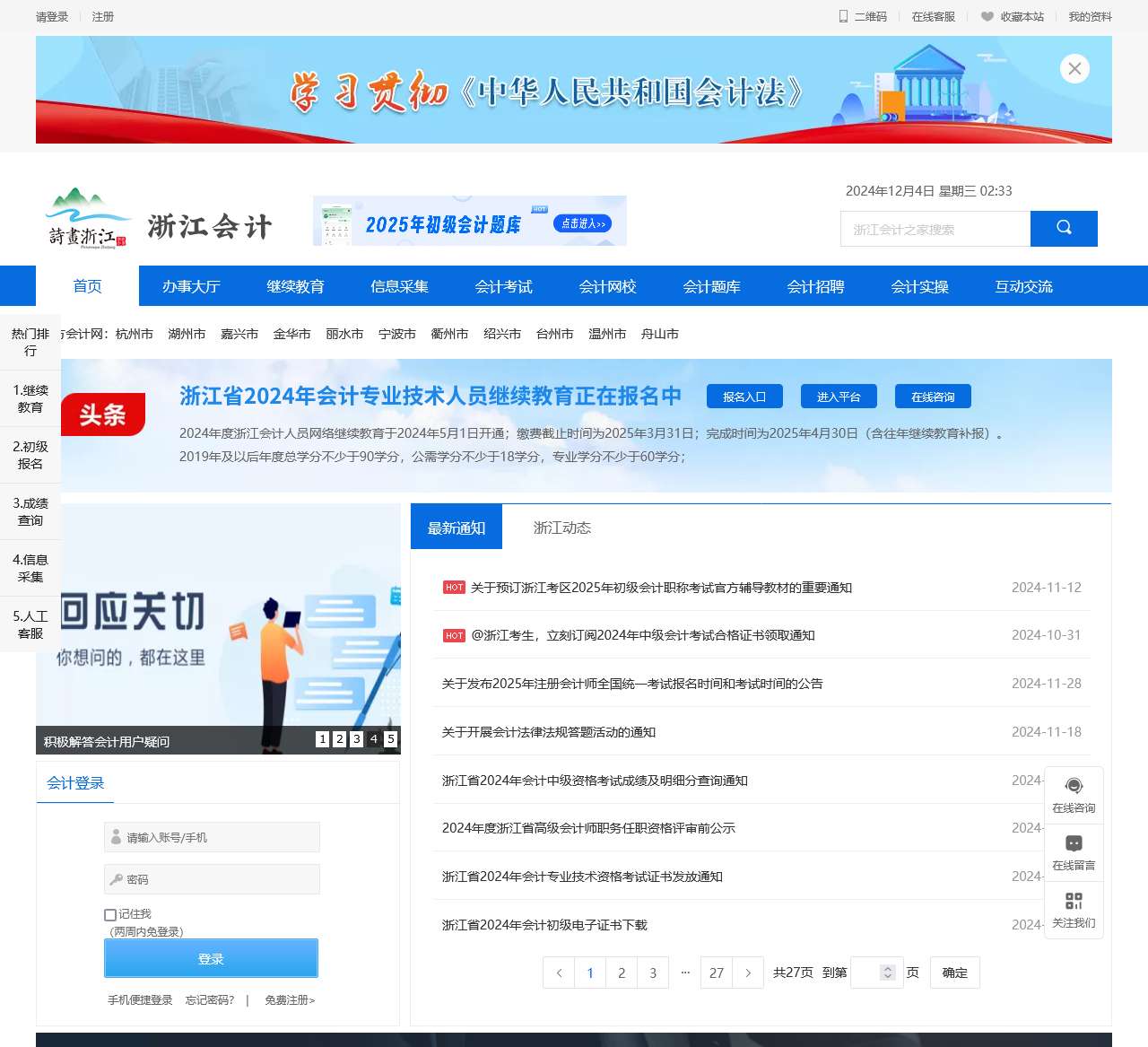Enable the 记住我 checkbox
This screenshot has width=1148, height=1047.
click(x=110, y=914)
